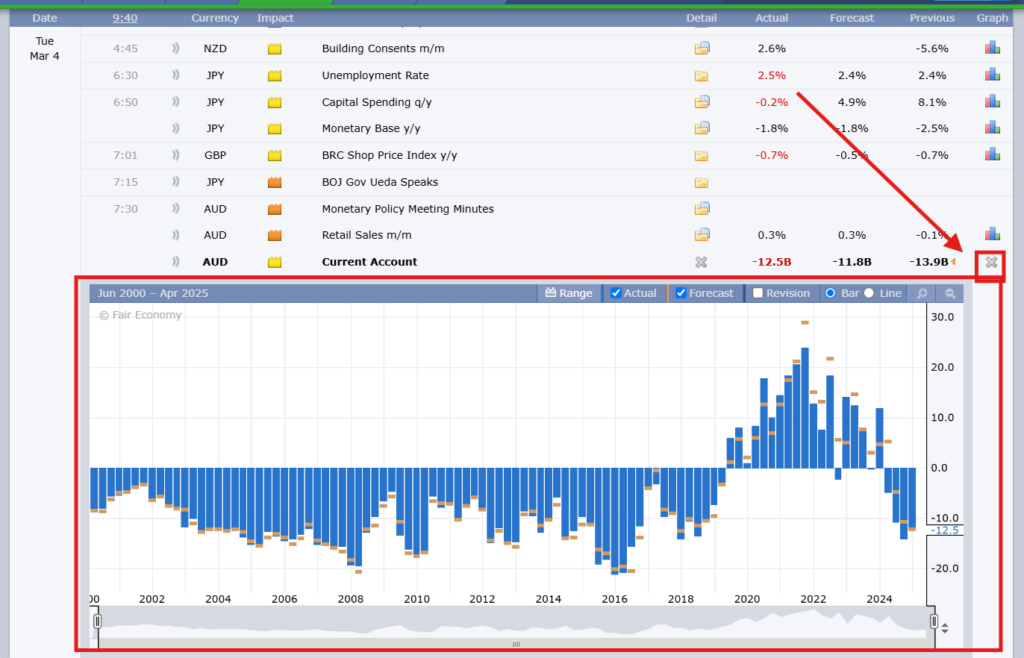Click yellow impact icon for Unemployment Rate
Viewport: 1024px width, 658px height.
[x=274, y=76]
